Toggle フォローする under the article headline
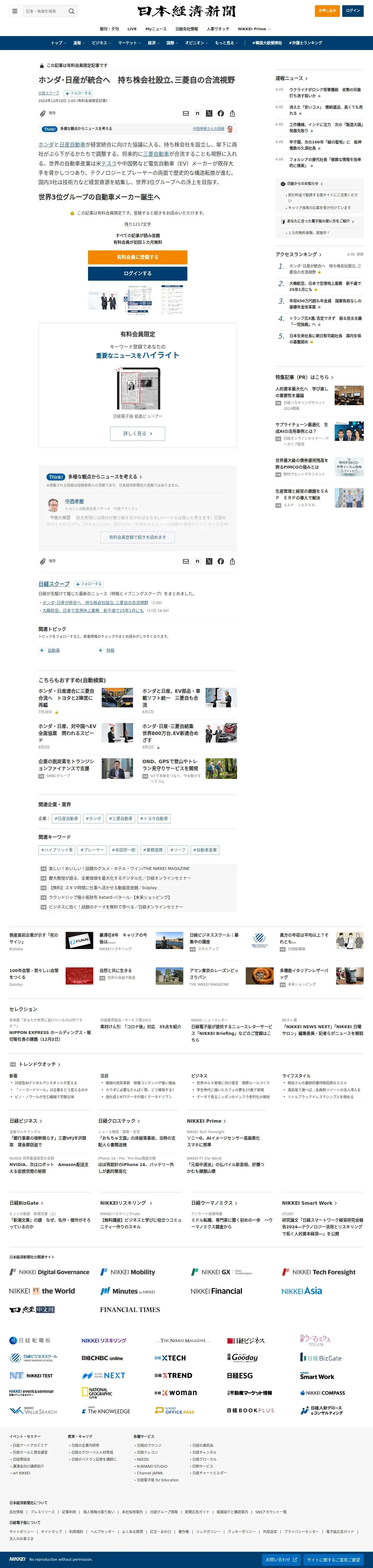 [78, 93]
